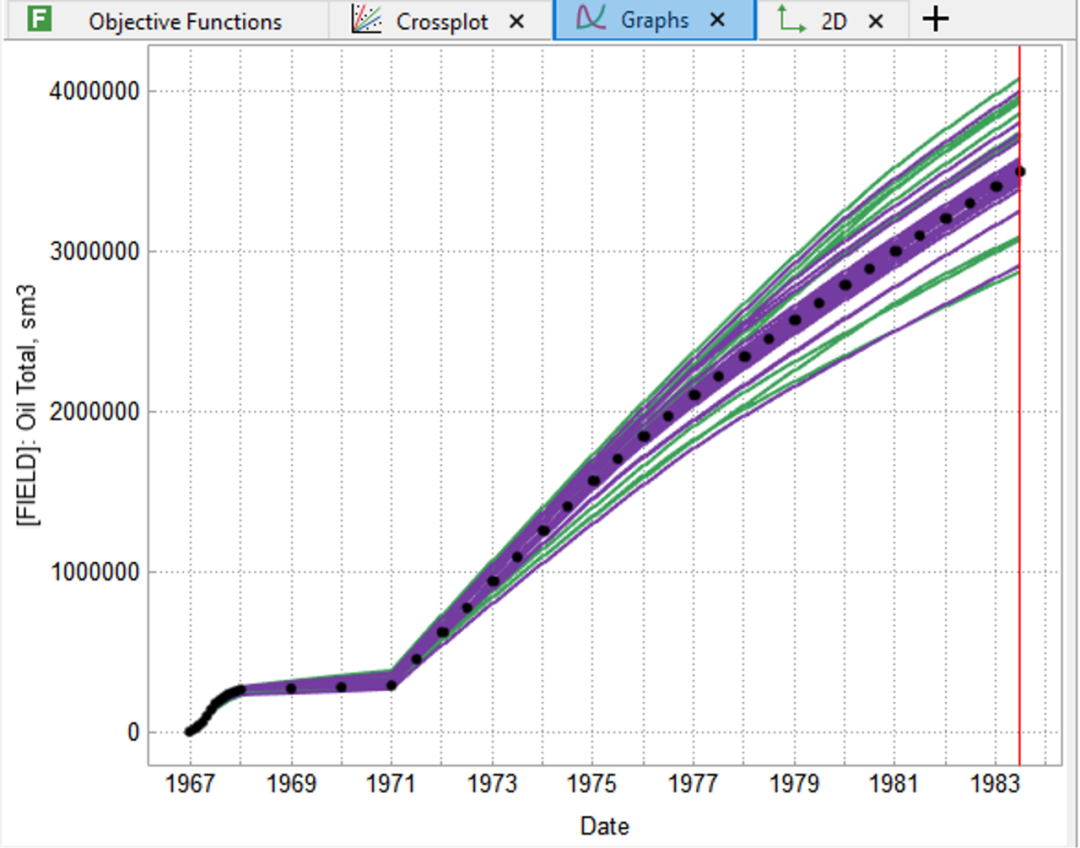Open the Crossplot tab label
The image size is (1080, 848).
point(443,21)
